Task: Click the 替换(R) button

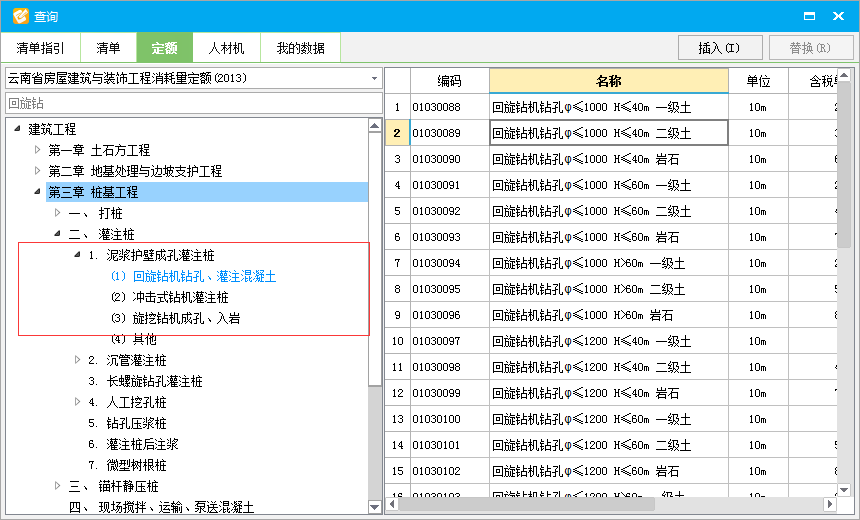Action: (811, 48)
